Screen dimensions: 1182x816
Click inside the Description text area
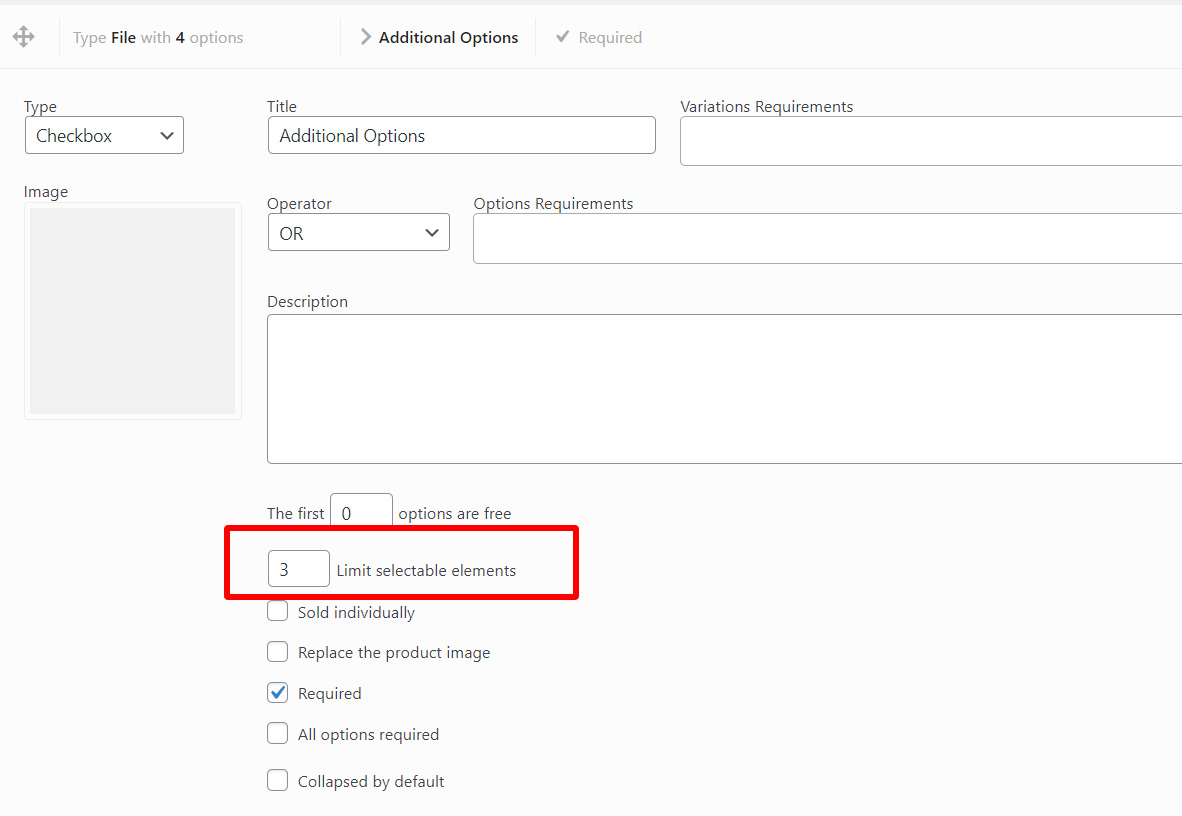point(724,389)
